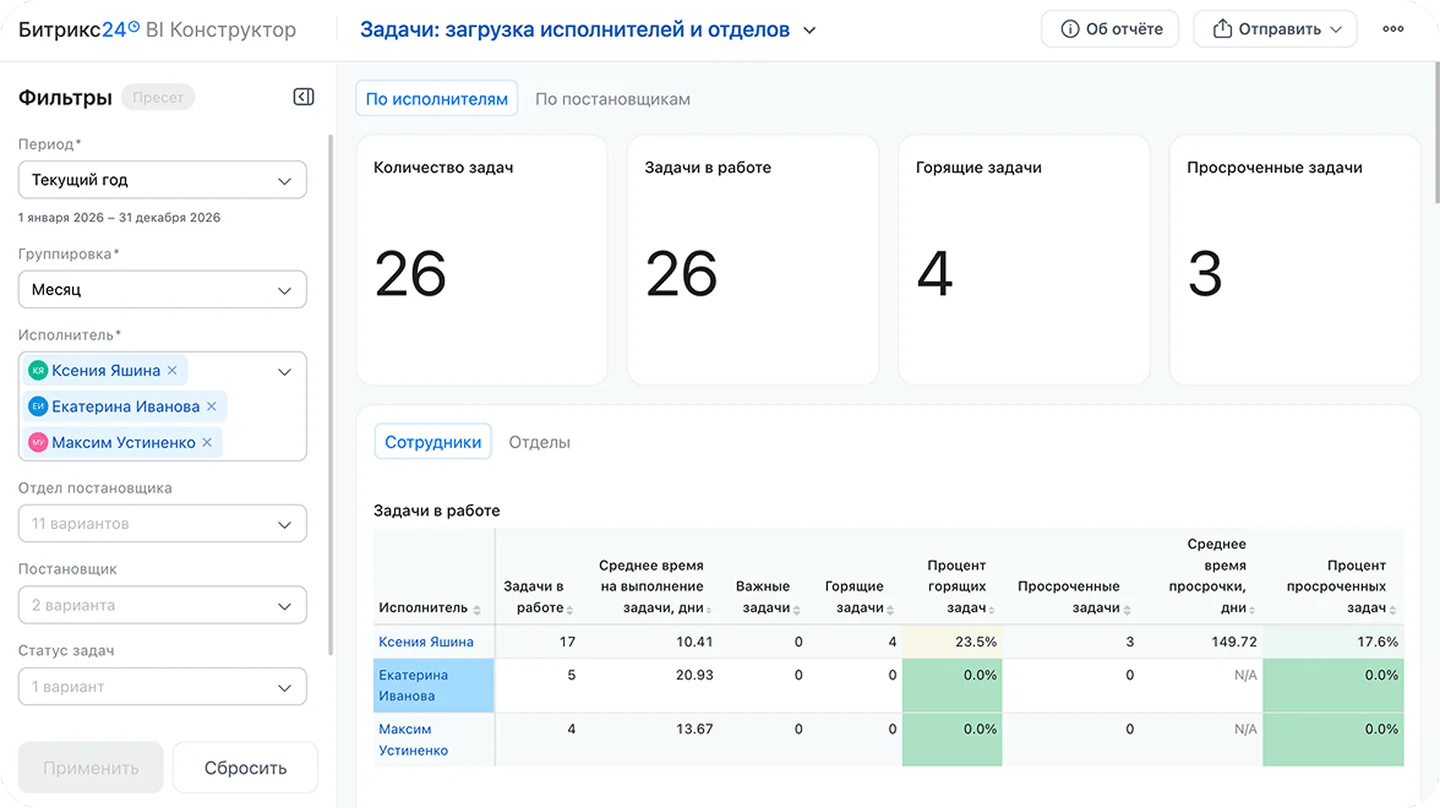Open the Статус задач dropdown
Viewport: 1440px width, 808px height.
(162, 687)
